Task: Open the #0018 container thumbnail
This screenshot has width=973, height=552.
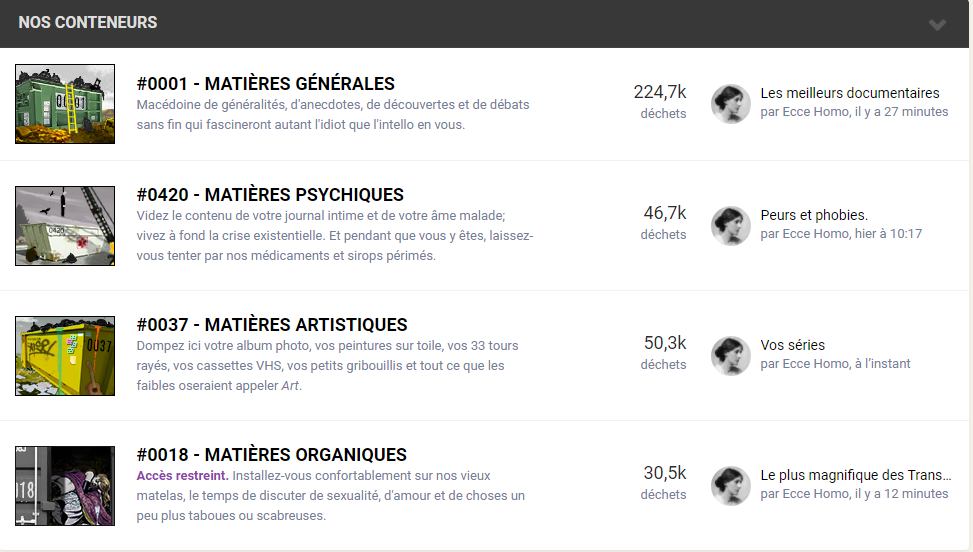Action: (65, 486)
